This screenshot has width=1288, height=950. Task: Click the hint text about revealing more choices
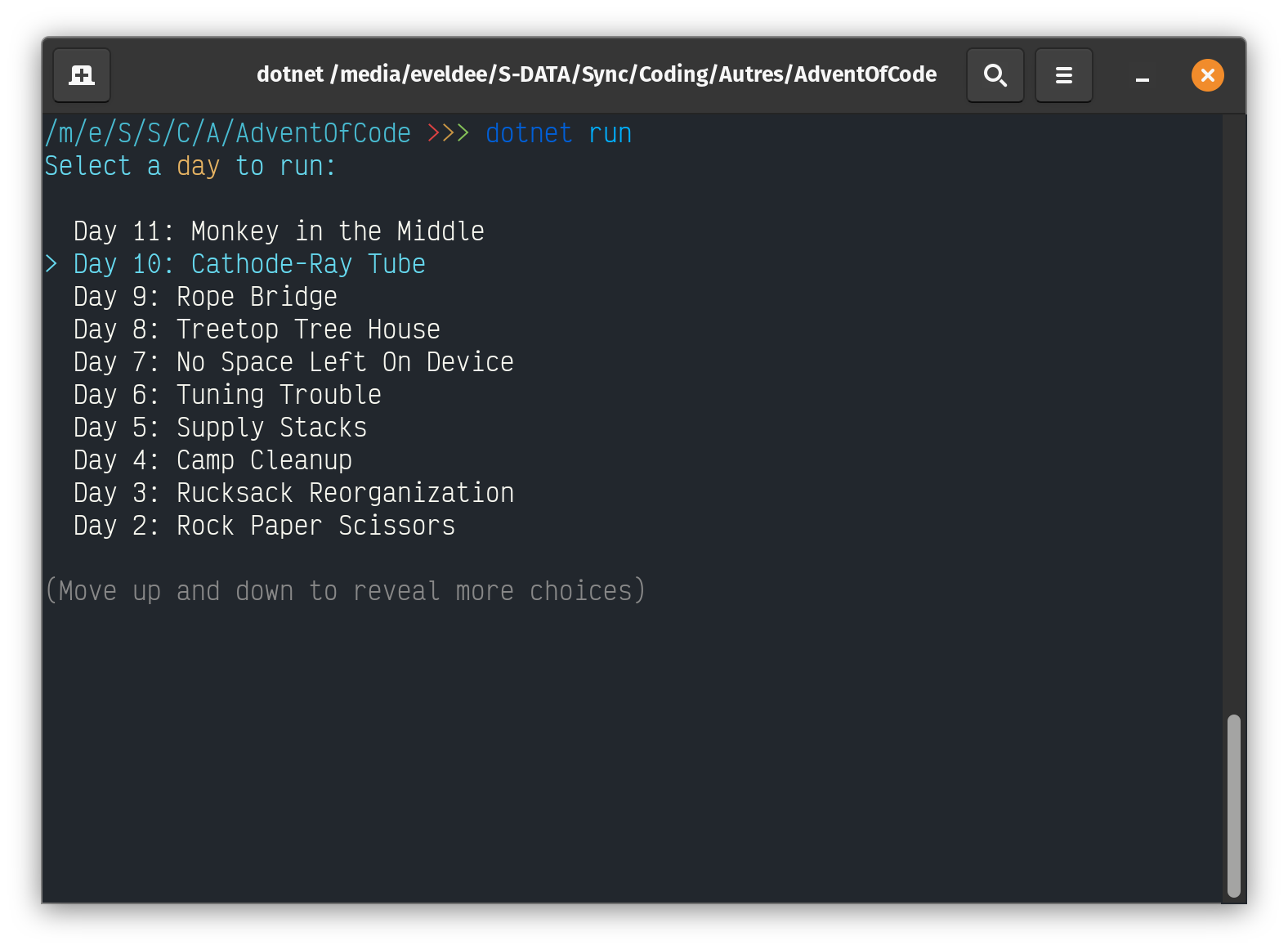pyautogui.click(x=344, y=590)
